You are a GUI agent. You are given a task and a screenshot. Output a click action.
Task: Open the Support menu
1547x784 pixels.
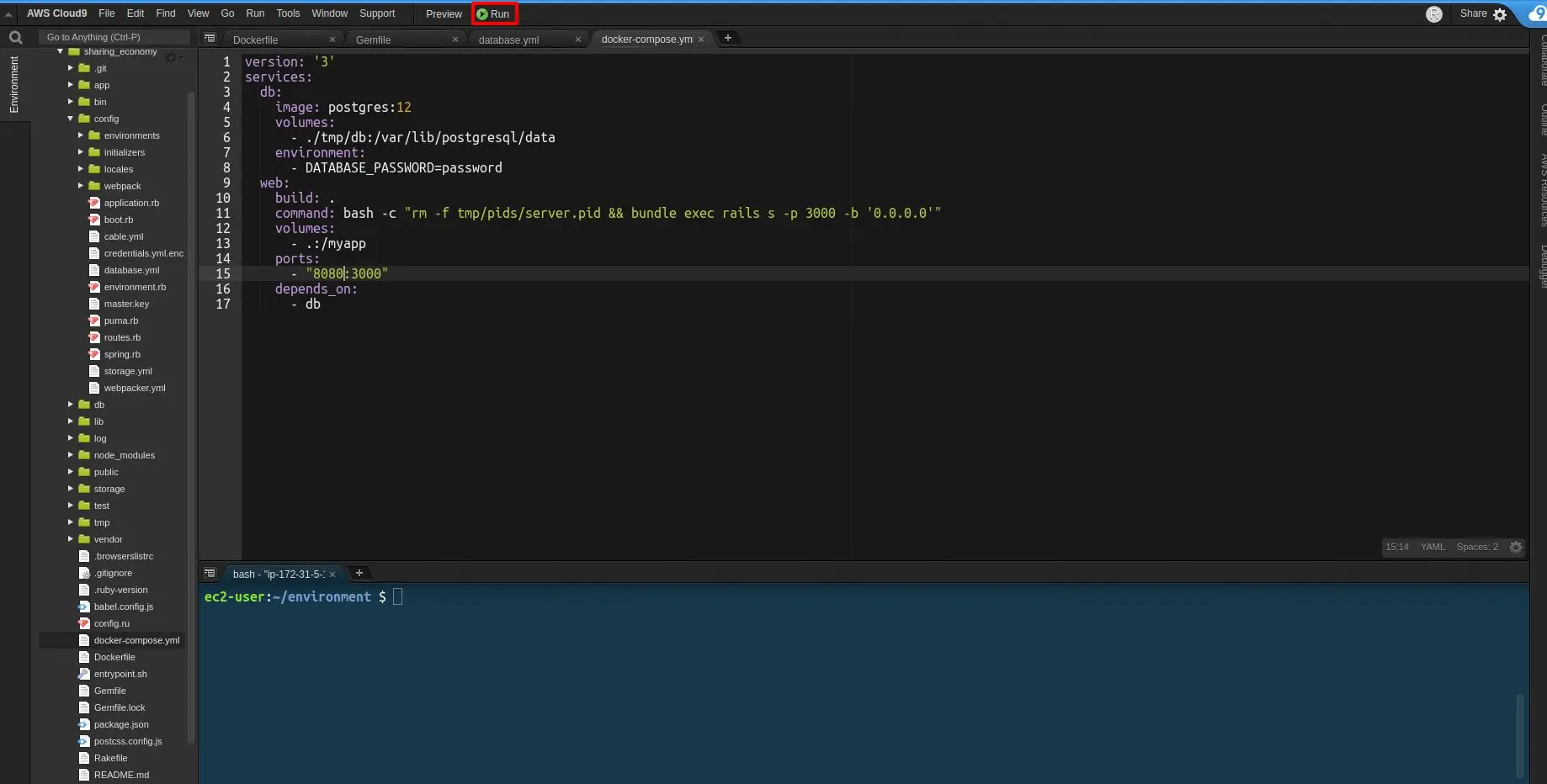(x=377, y=13)
